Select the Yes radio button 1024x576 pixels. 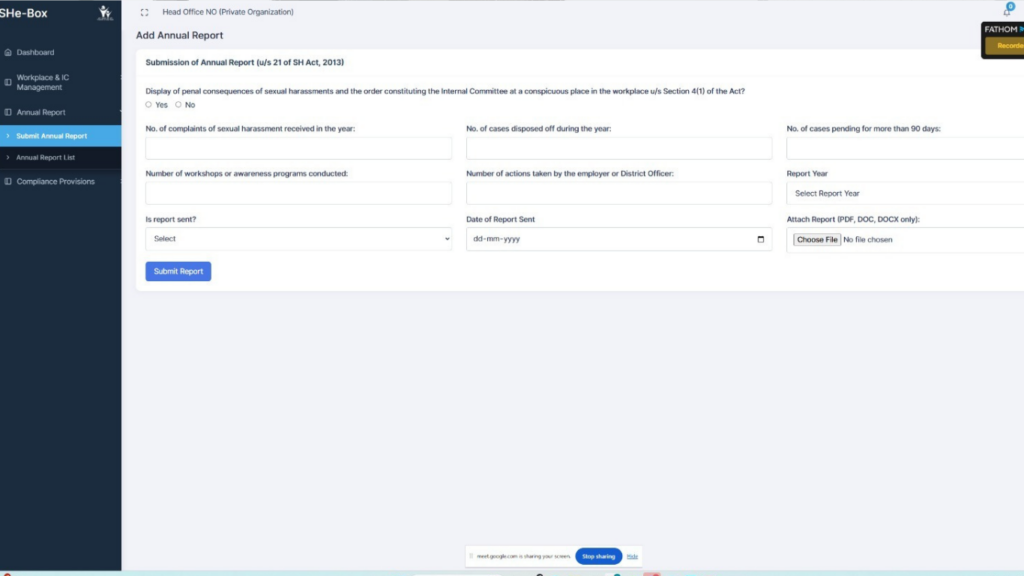coord(149,105)
